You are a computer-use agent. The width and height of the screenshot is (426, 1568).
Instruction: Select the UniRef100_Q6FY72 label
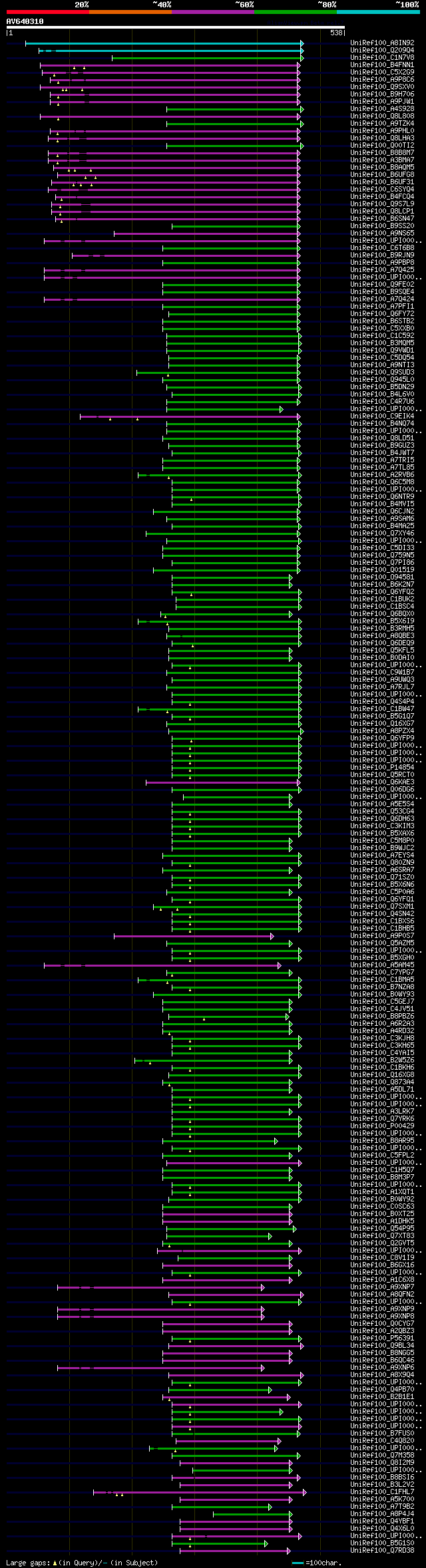(x=382, y=314)
